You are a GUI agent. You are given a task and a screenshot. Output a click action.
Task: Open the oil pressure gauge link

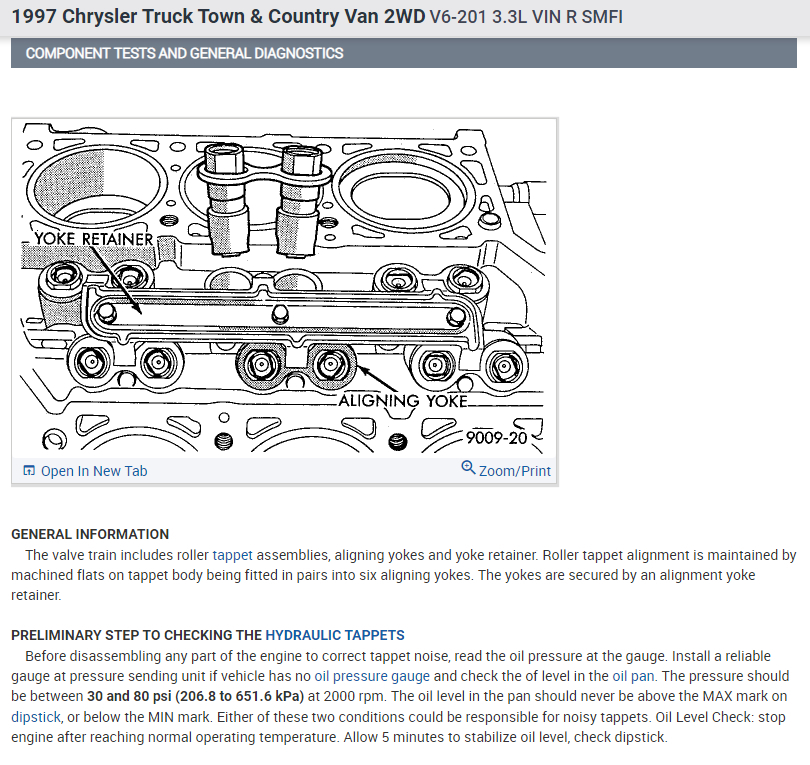pyautogui.click(x=372, y=676)
